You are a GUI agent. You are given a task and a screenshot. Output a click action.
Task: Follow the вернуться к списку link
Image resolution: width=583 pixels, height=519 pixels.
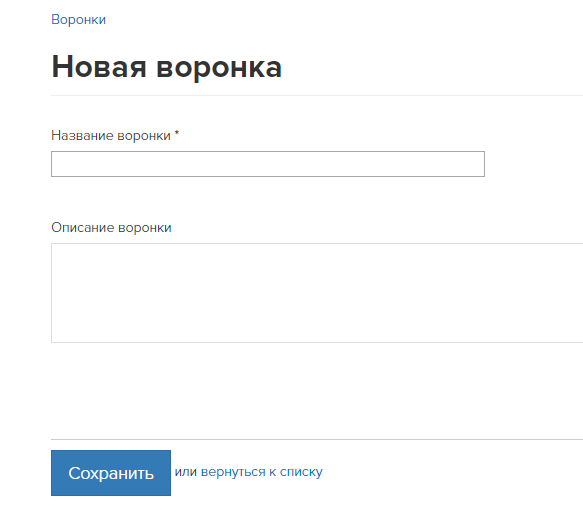[x=262, y=472]
